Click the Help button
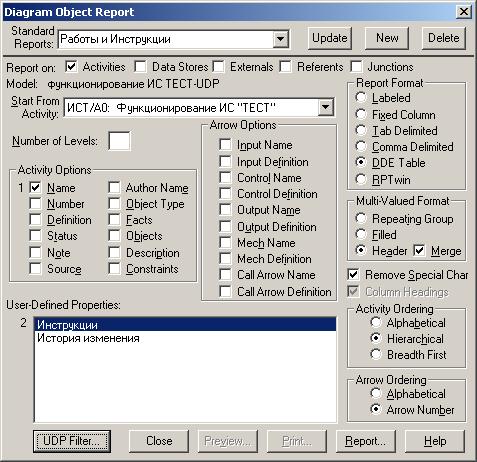This screenshot has width=477, height=462. click(x=435, y=441)
